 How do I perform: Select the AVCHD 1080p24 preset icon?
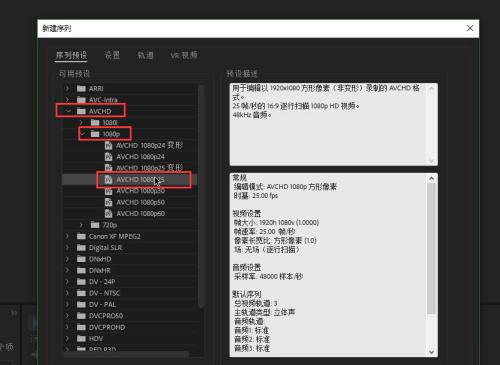[108, 157]
